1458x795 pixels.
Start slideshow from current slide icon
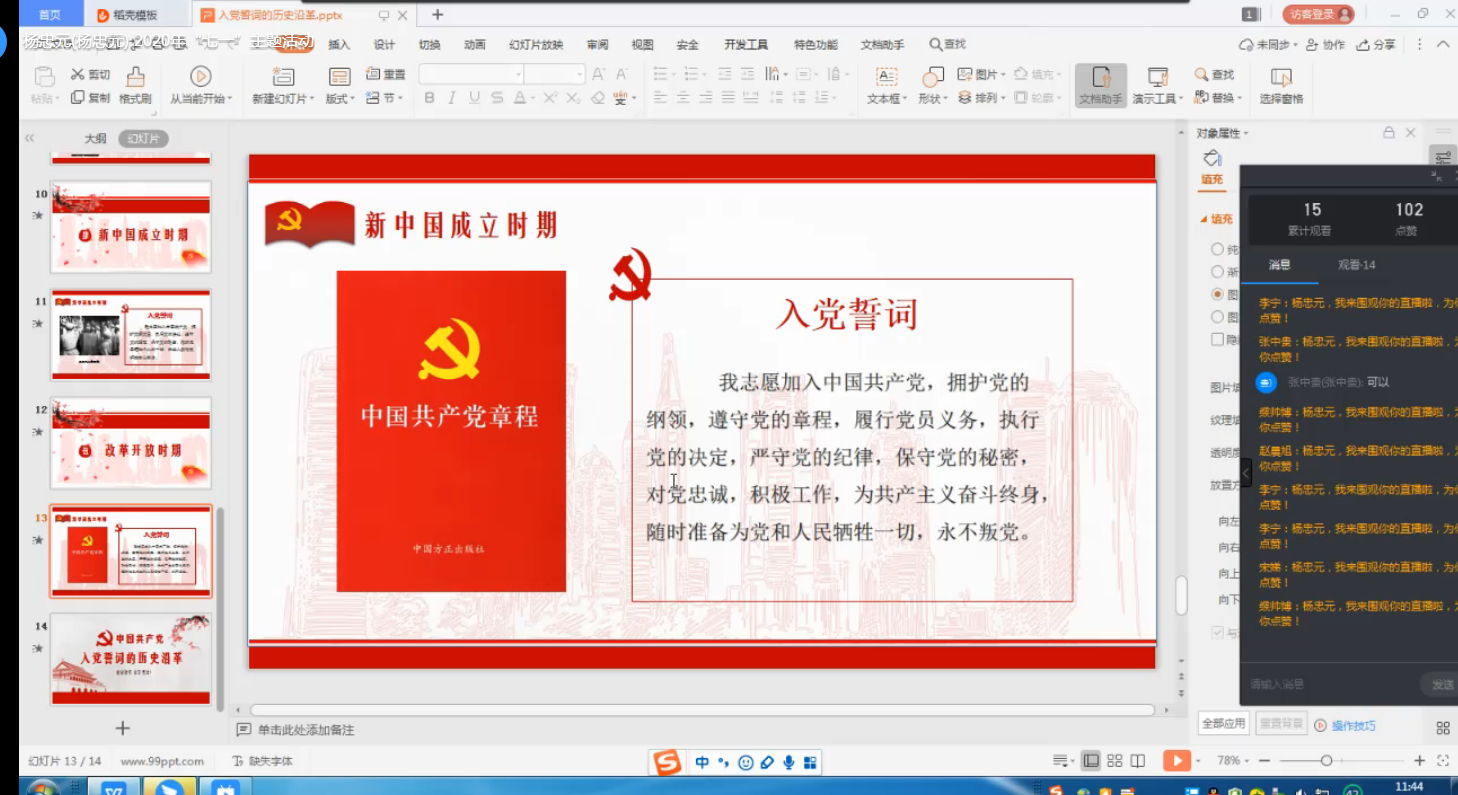[201, 77]
